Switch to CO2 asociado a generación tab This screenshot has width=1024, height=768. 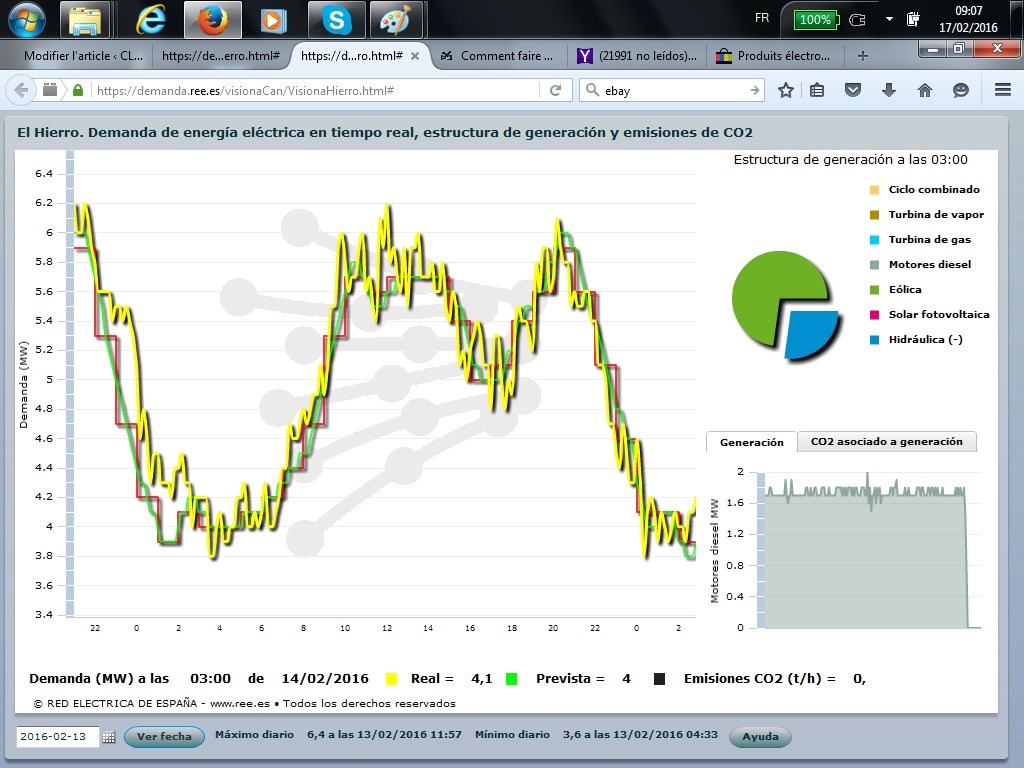[886, 442]
